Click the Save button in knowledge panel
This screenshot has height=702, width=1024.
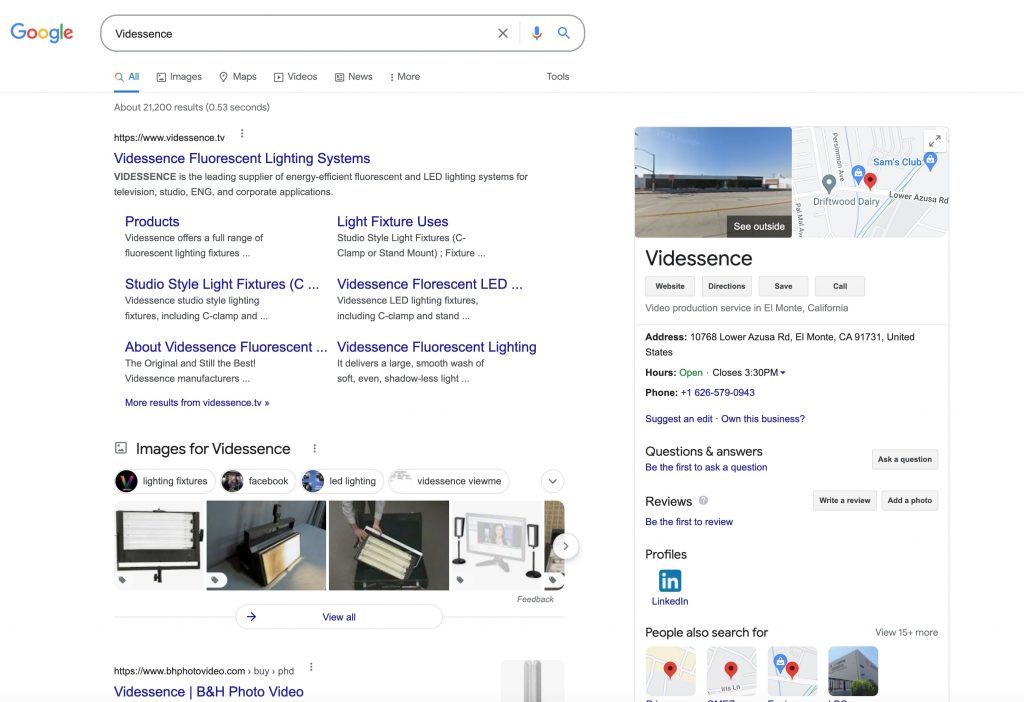783,286
